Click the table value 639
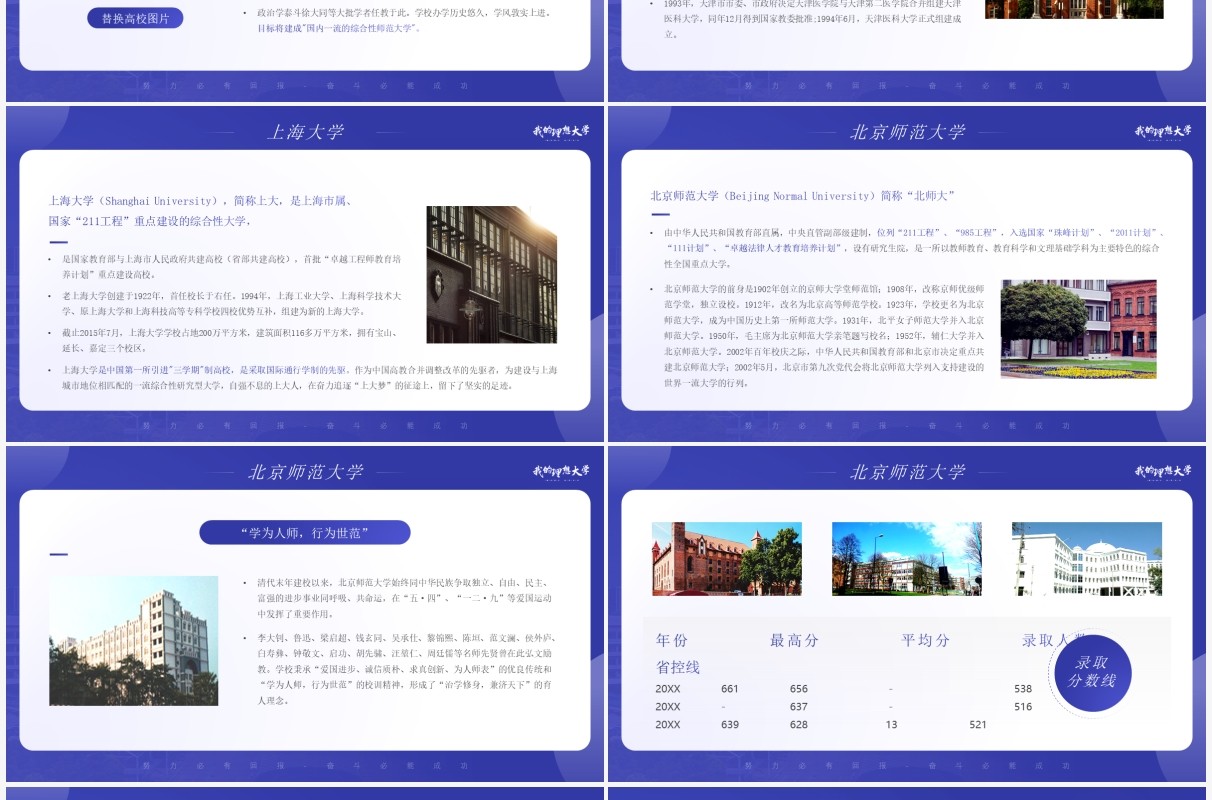 [730, 725]
